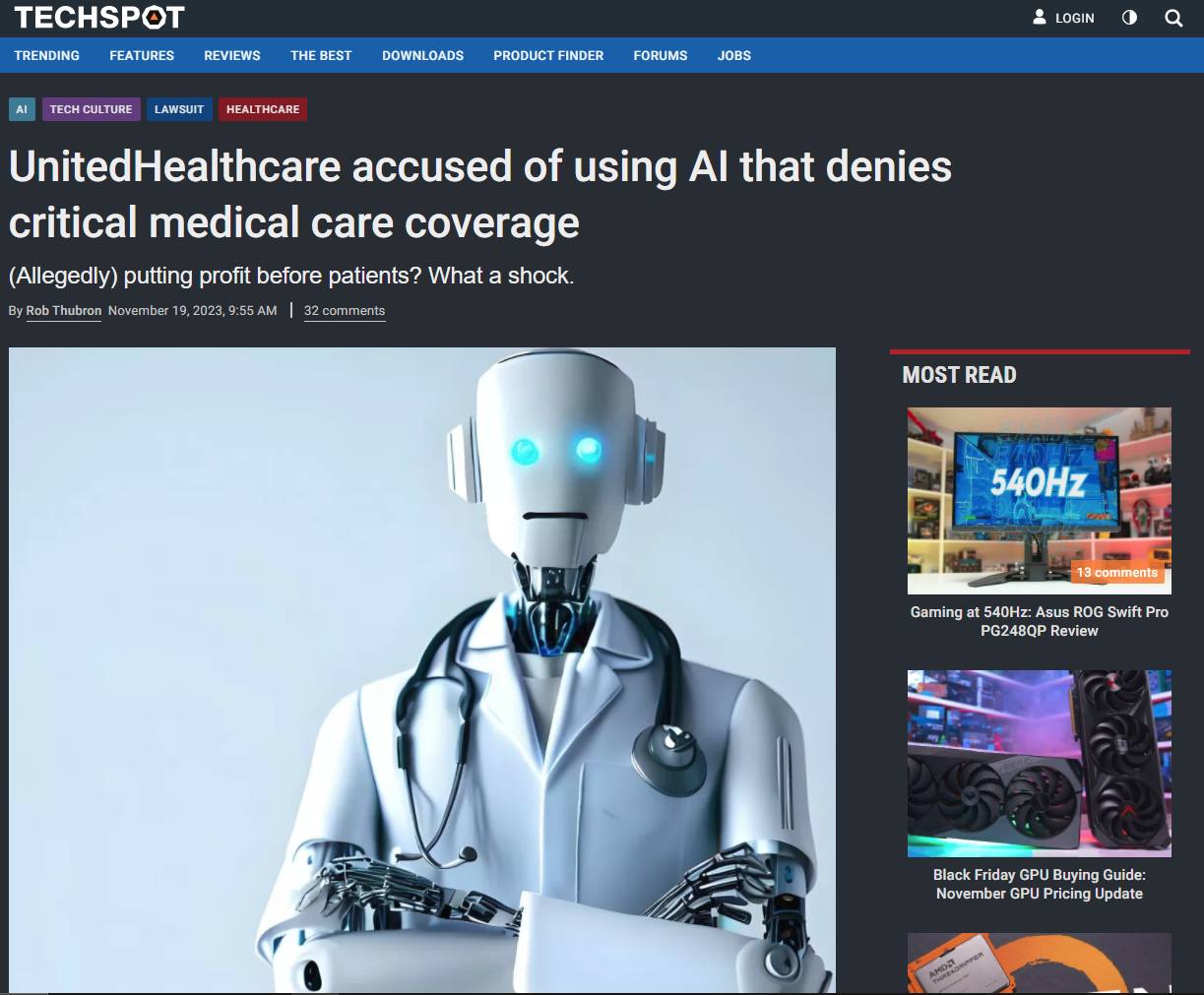Click the Most Read heading
Image resolution: width=1204 pixels, height=995 pixels.
tap(960, 375)
